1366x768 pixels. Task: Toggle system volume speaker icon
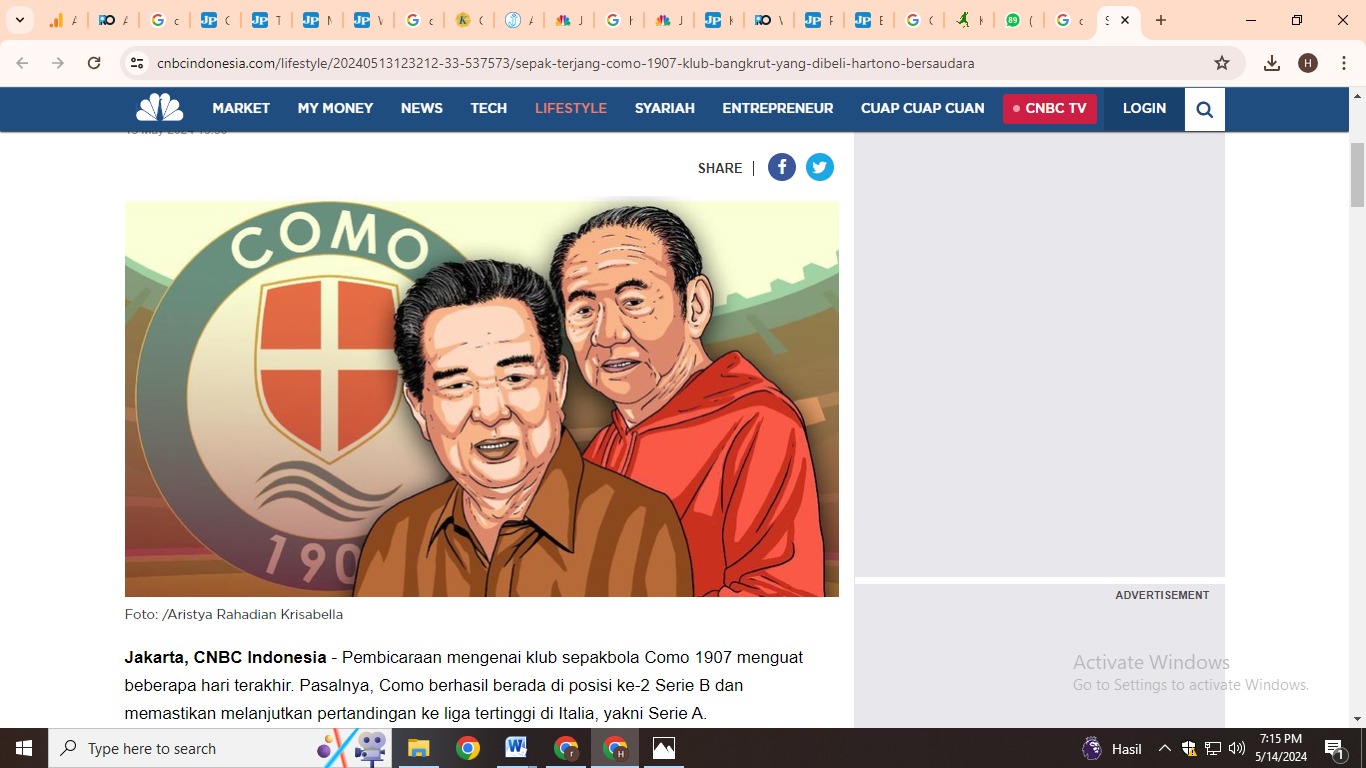[1237, 748]
